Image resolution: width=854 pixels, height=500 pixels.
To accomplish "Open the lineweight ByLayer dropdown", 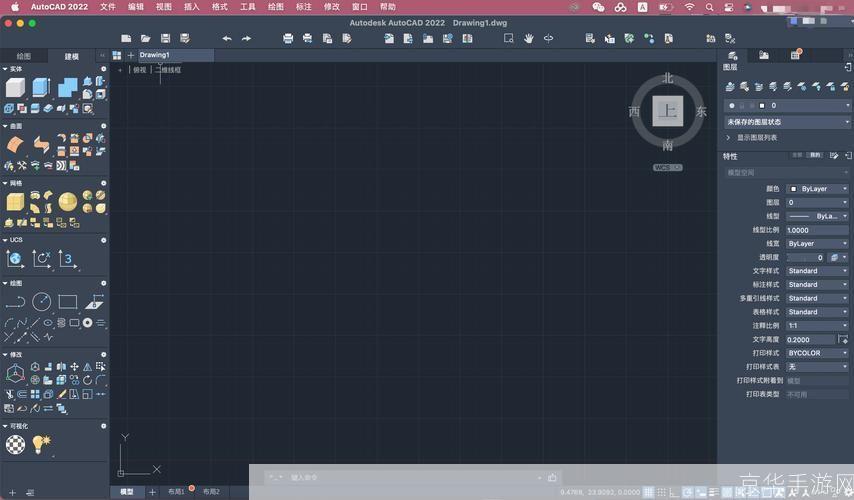I will [818, 243].
